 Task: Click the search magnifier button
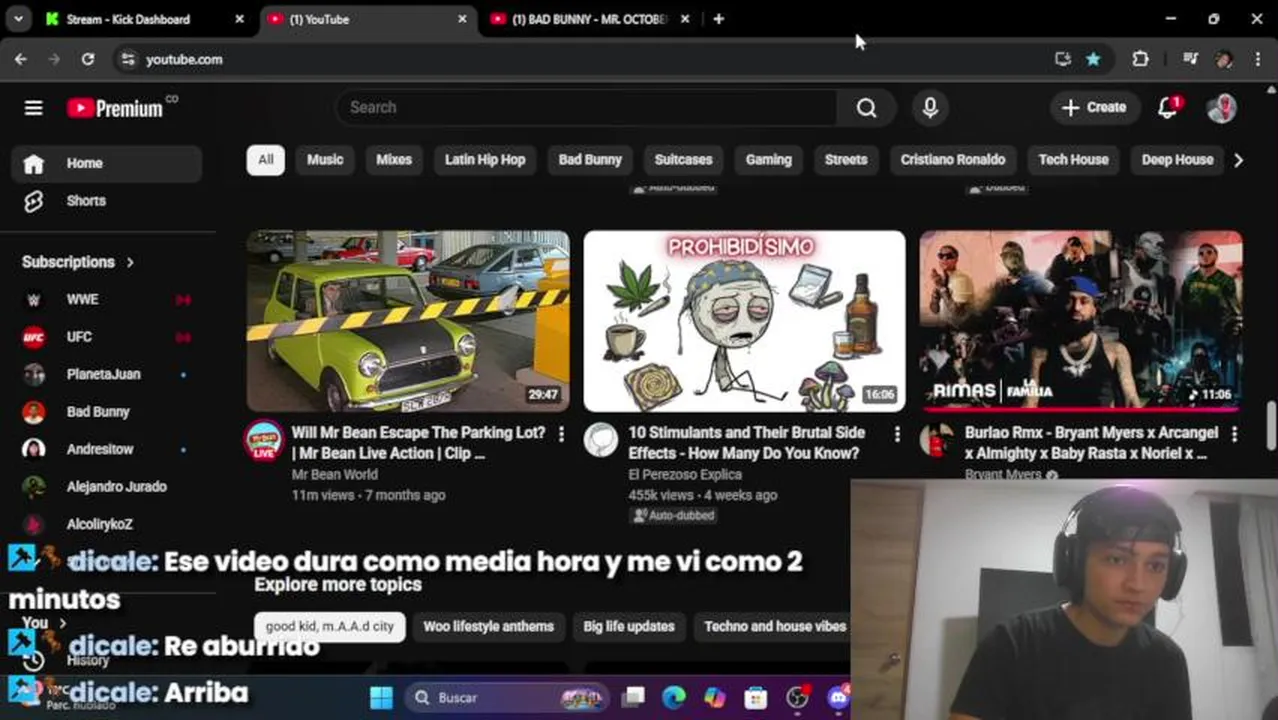click(x=866, y=108)
